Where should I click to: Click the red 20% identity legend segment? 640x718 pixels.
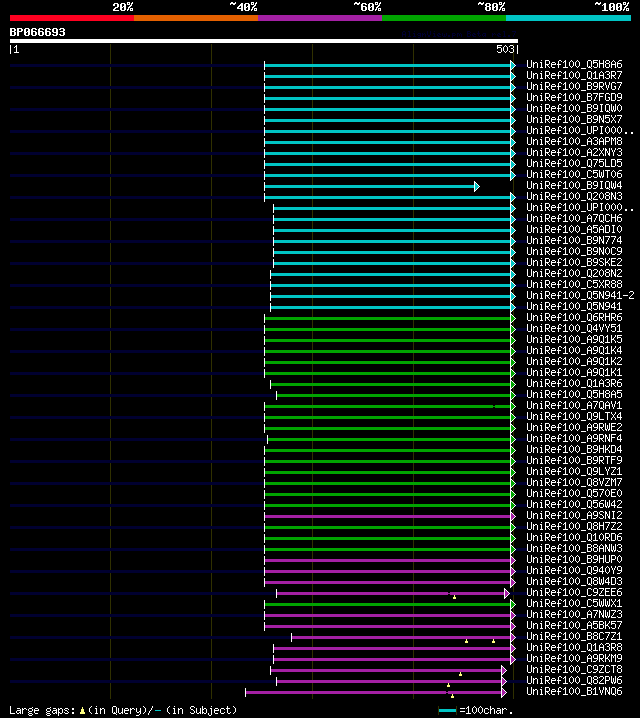point(72,18)
